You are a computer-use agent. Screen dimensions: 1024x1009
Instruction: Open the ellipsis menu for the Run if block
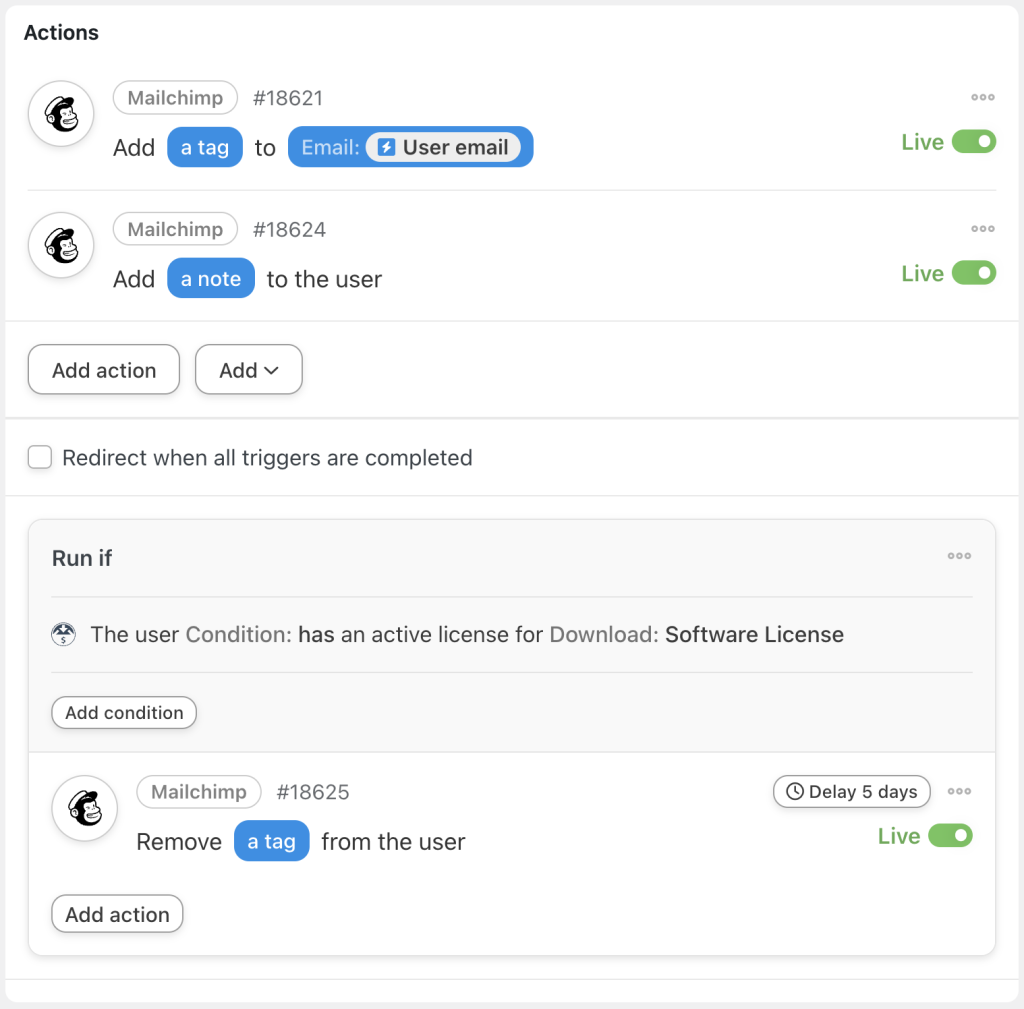[959, 556]
